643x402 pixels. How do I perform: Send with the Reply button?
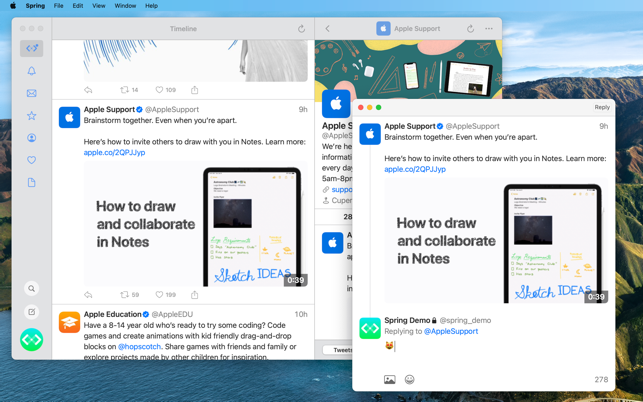click(x=602, y=107)
